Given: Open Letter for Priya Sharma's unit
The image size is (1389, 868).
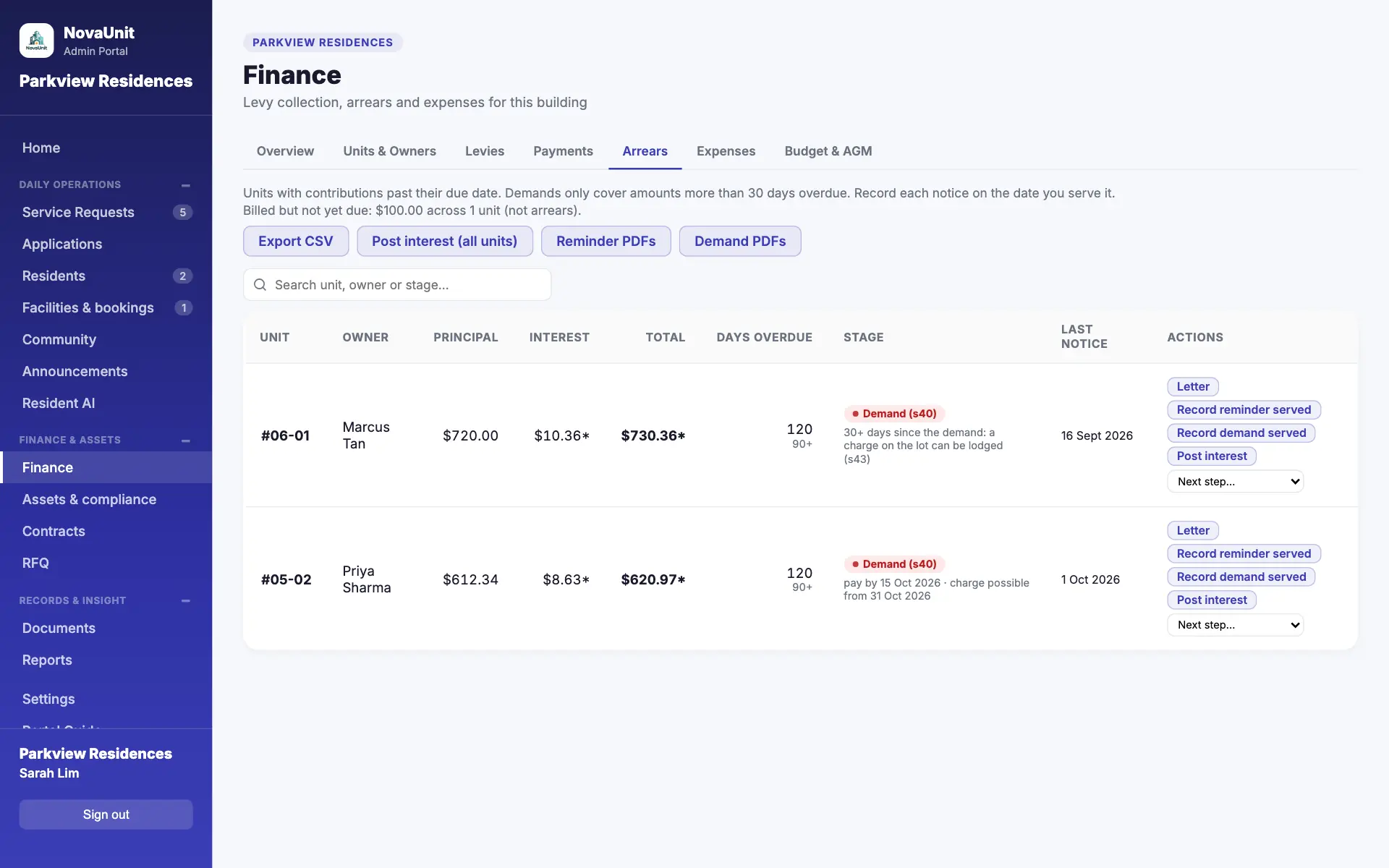Looking at the screenshot, I should [1193, 531].
